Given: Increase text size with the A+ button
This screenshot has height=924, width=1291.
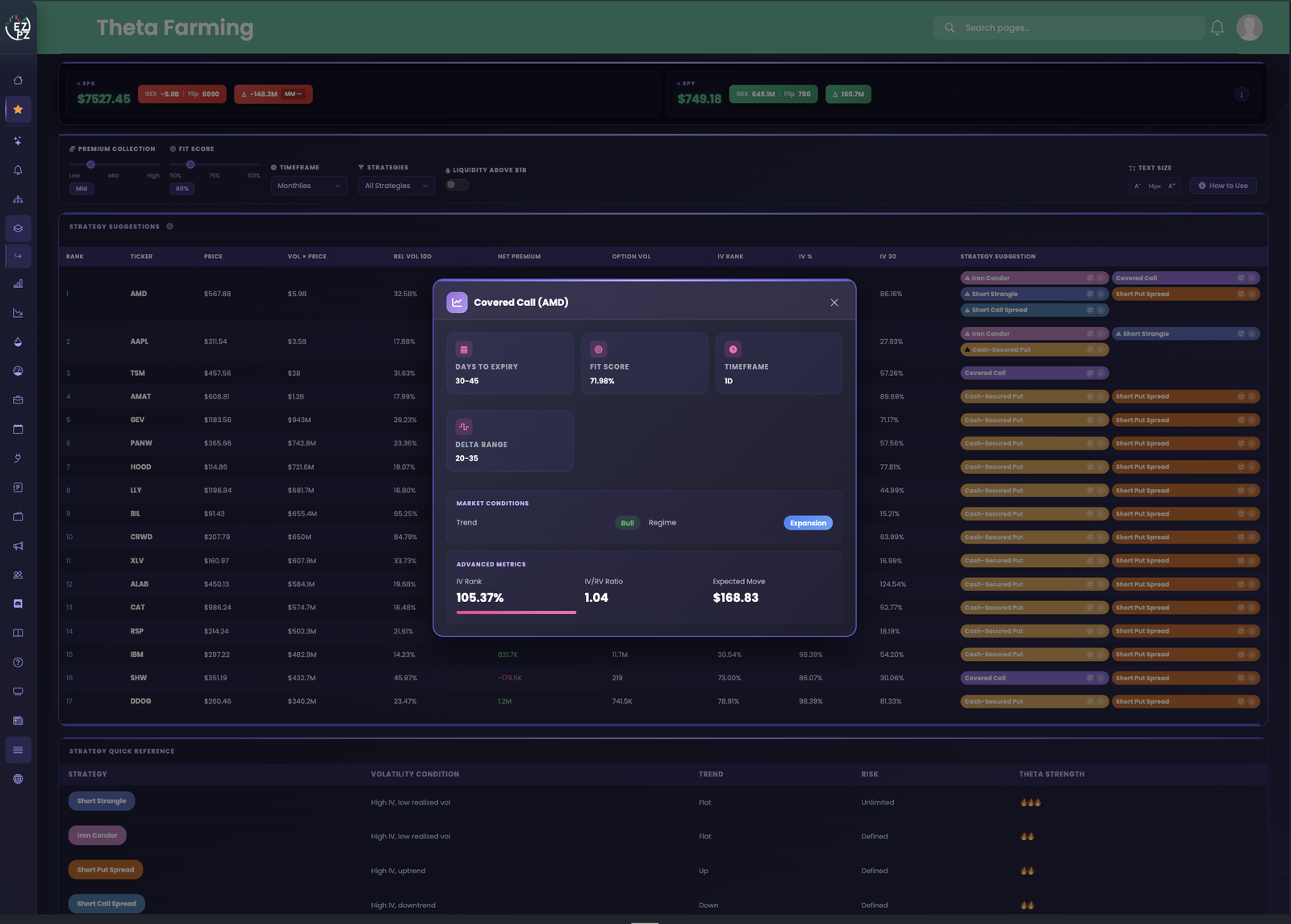Looking at the screenshot, I should point(1172,186).
